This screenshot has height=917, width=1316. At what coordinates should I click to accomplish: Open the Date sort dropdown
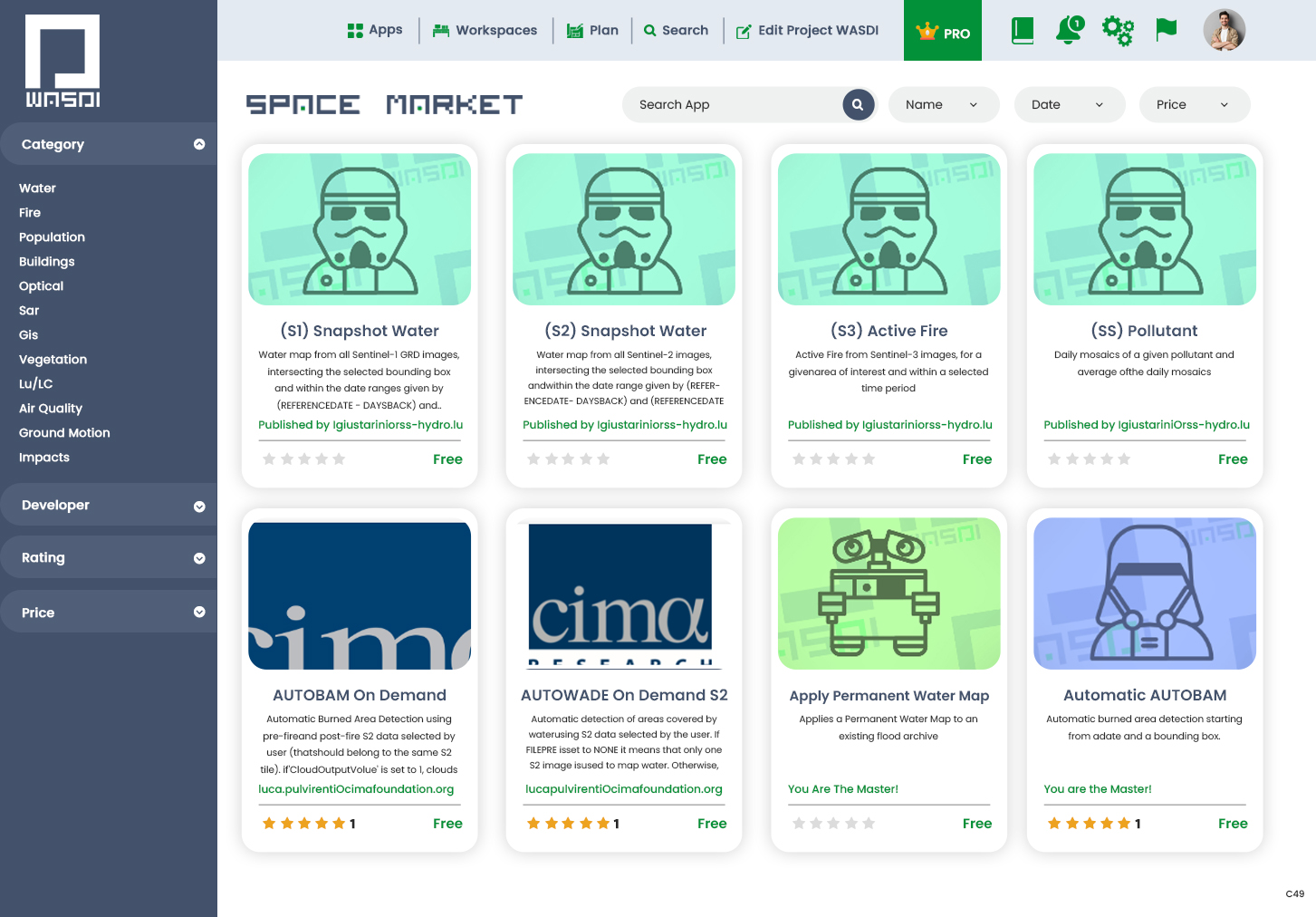pyautogui.click(x=1070, y=104)
